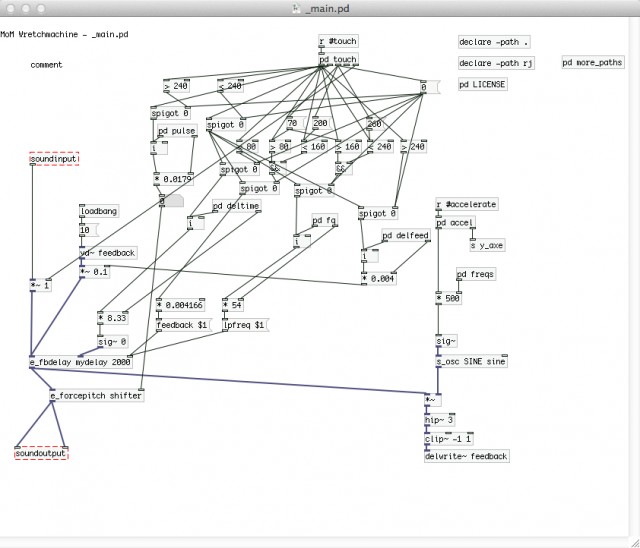Click the pd LICENSE object box
Screen dimensions: 640x548
[482, 84]
